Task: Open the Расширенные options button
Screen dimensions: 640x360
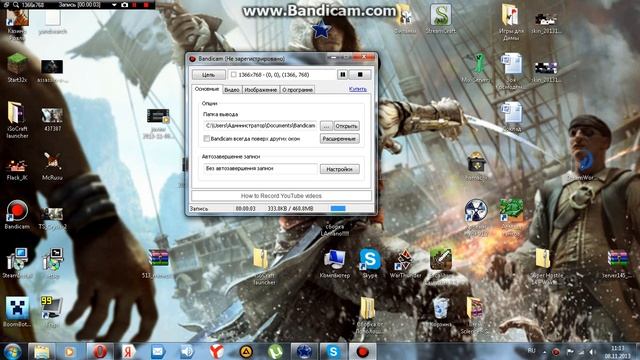Action: (x=340, y=139)
